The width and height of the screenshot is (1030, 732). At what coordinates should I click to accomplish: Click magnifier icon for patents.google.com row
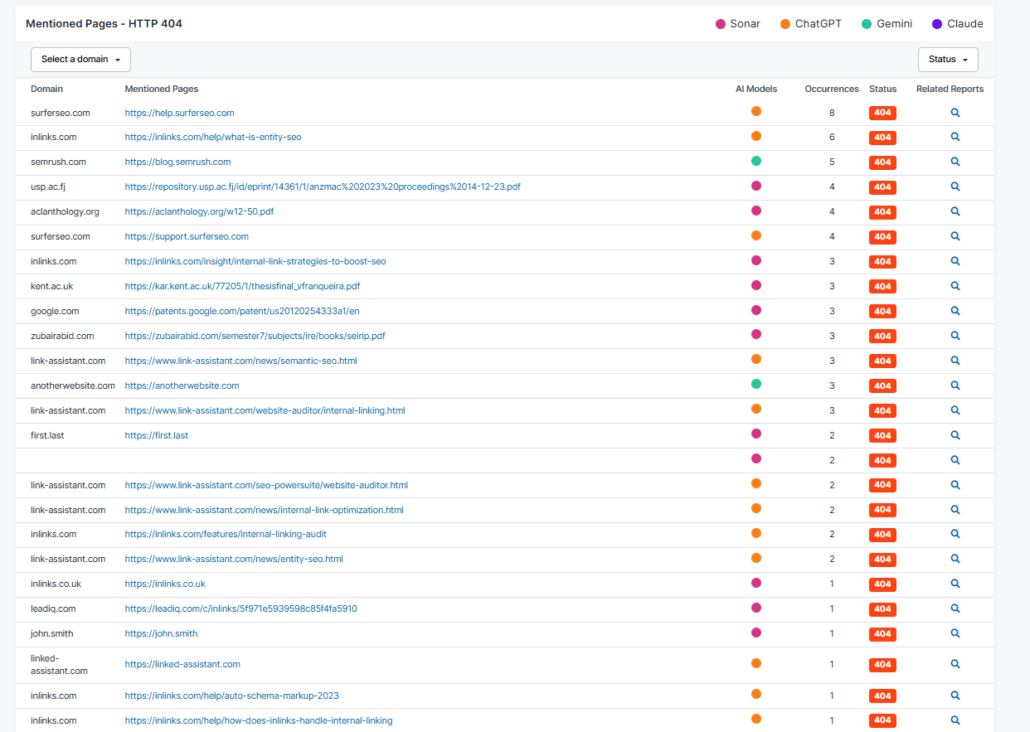[x=955, y=311]
